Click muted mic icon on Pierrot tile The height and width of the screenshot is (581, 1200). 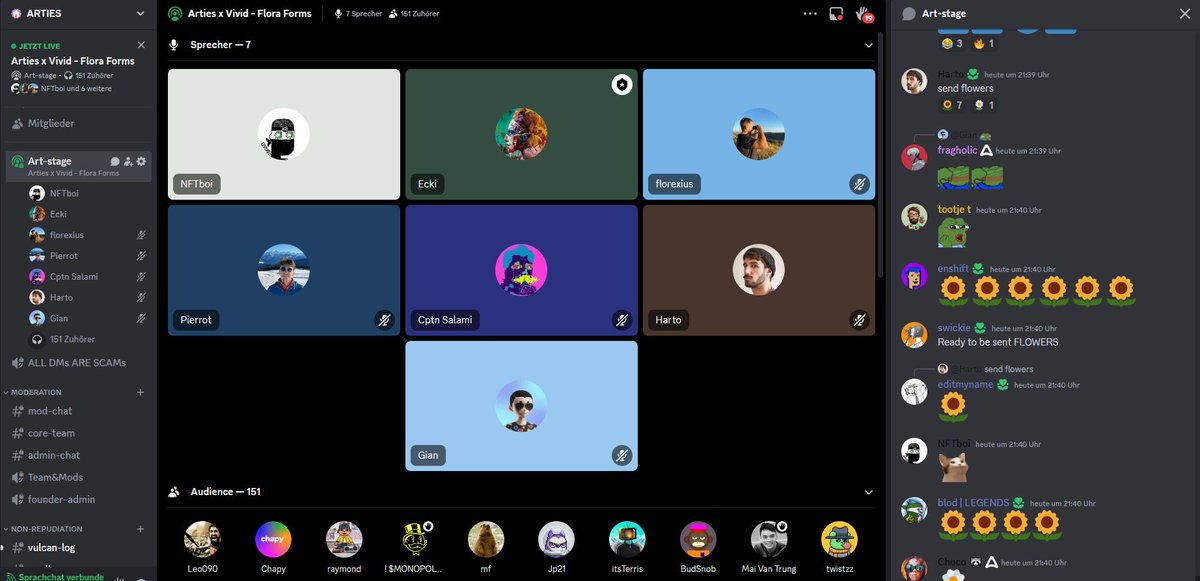point(384,320)
